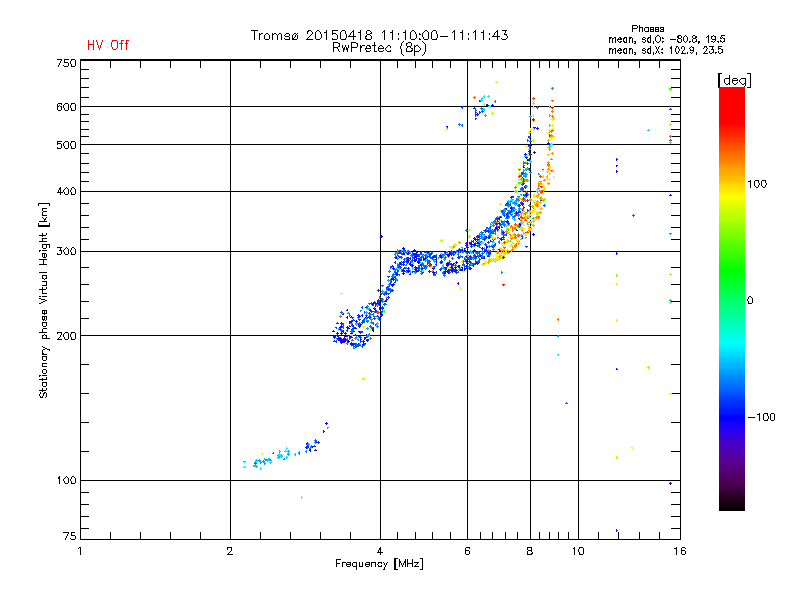Select the Tromsø 20150418 11:10:00-11:11:43 title
Viewport: 800px width, 600px height.
[x=379, y=35]
